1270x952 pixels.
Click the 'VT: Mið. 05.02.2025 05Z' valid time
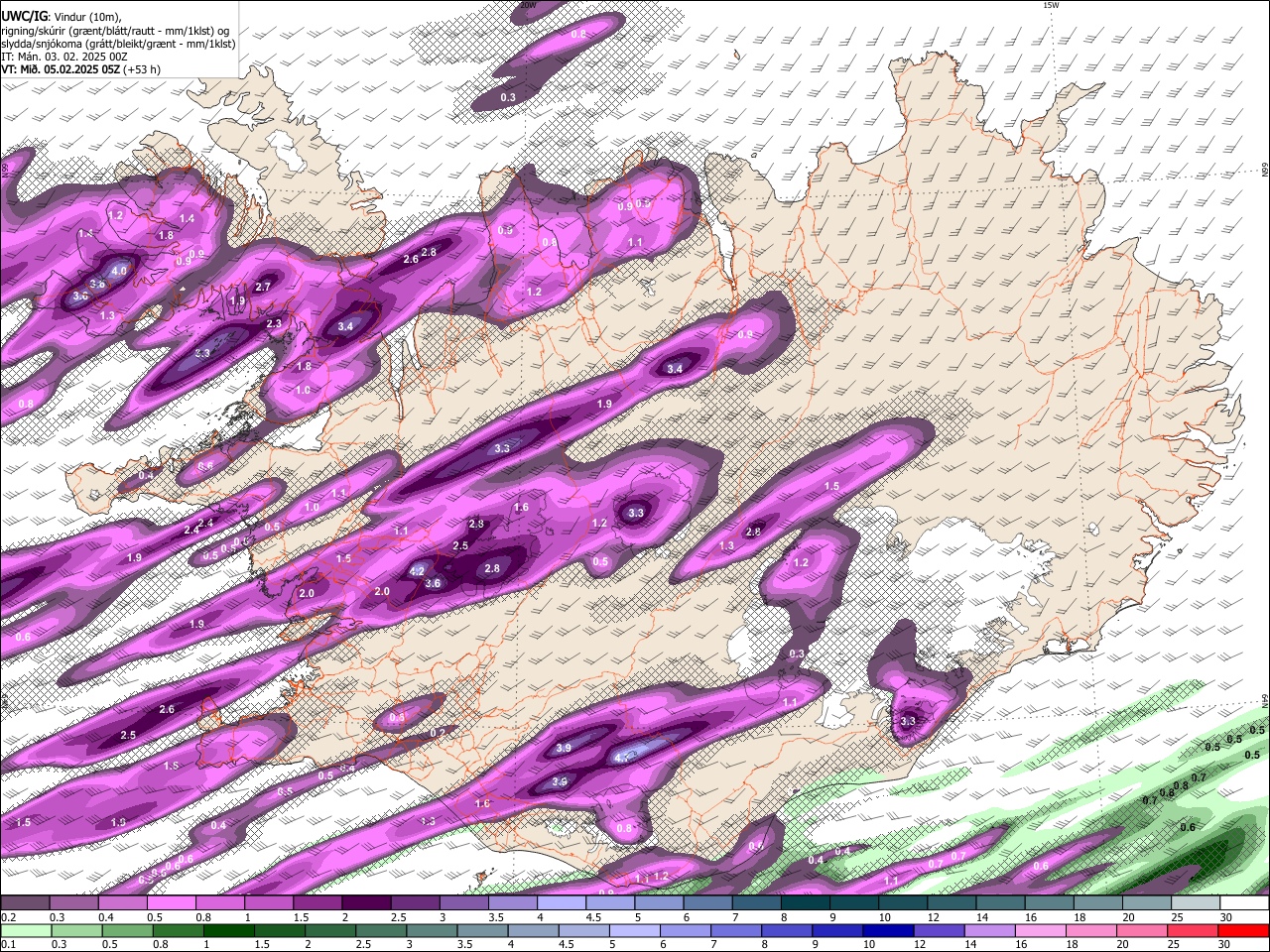(62, 69)
